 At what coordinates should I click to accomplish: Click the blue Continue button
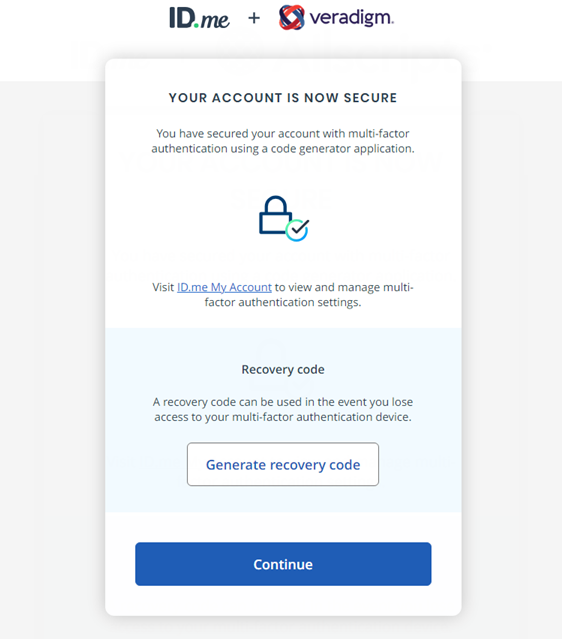(283, 564)
